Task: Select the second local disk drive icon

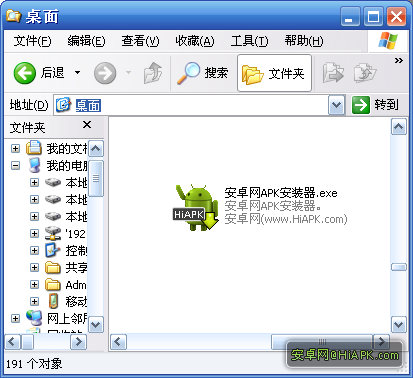Action: tap(53, 199)
